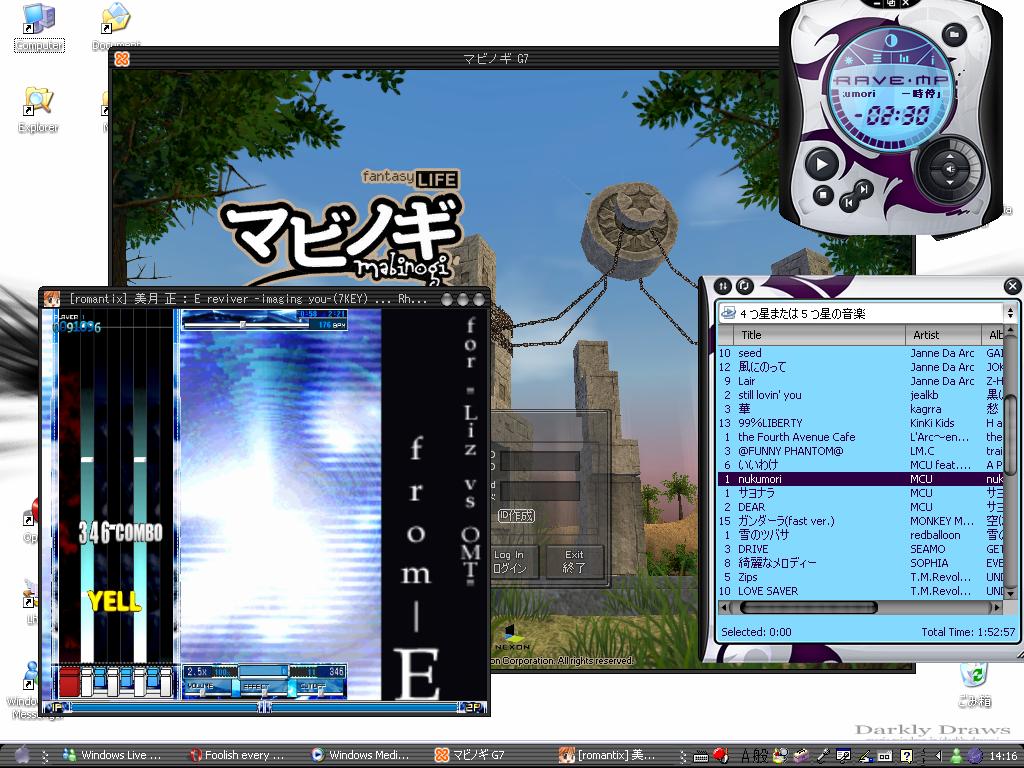Open the visualization star icon on the player
This screenshot has height=768, width=1024.
tap(849, 60)
